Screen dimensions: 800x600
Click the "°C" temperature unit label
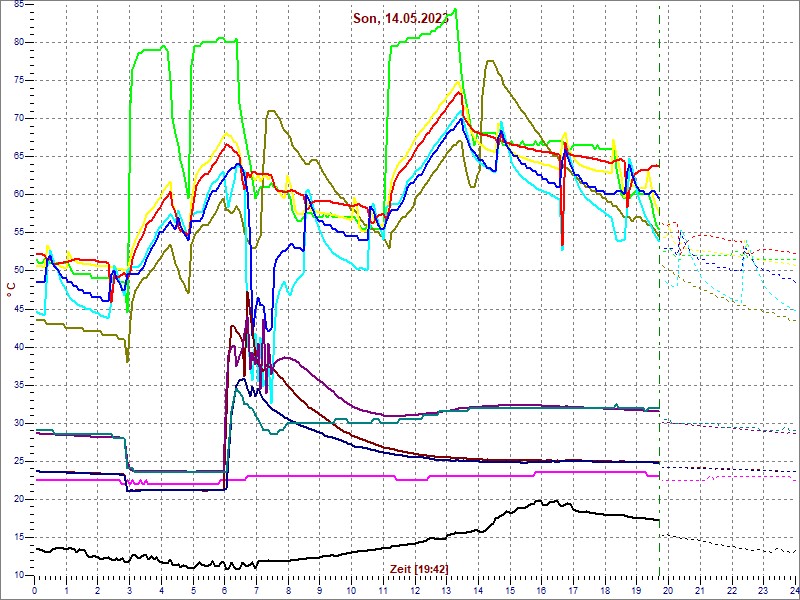click(x=11, y=290)
